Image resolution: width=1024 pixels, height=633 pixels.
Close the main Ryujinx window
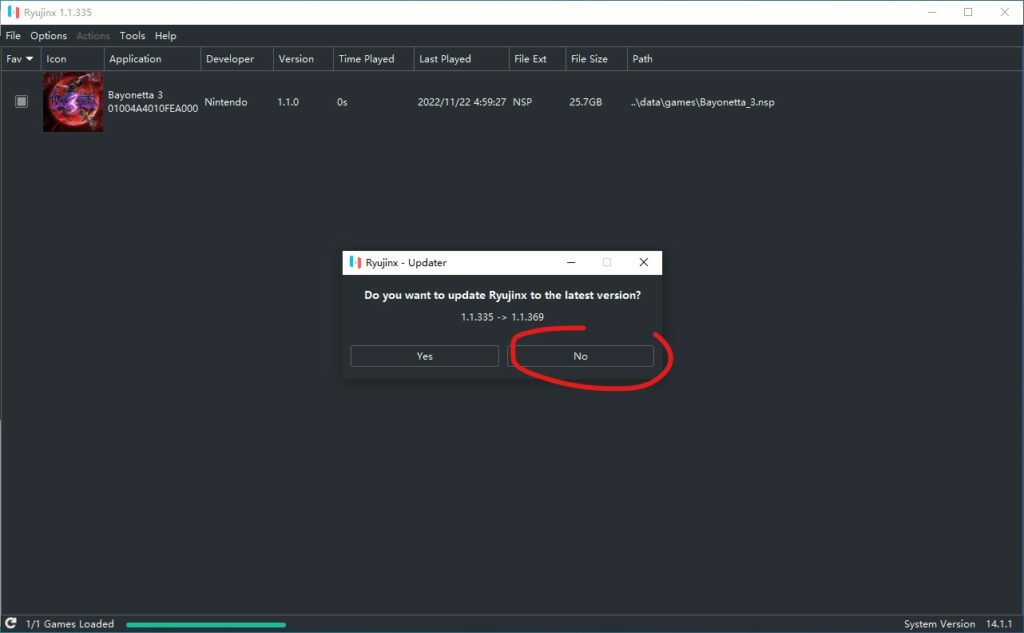pos(1004,12)
